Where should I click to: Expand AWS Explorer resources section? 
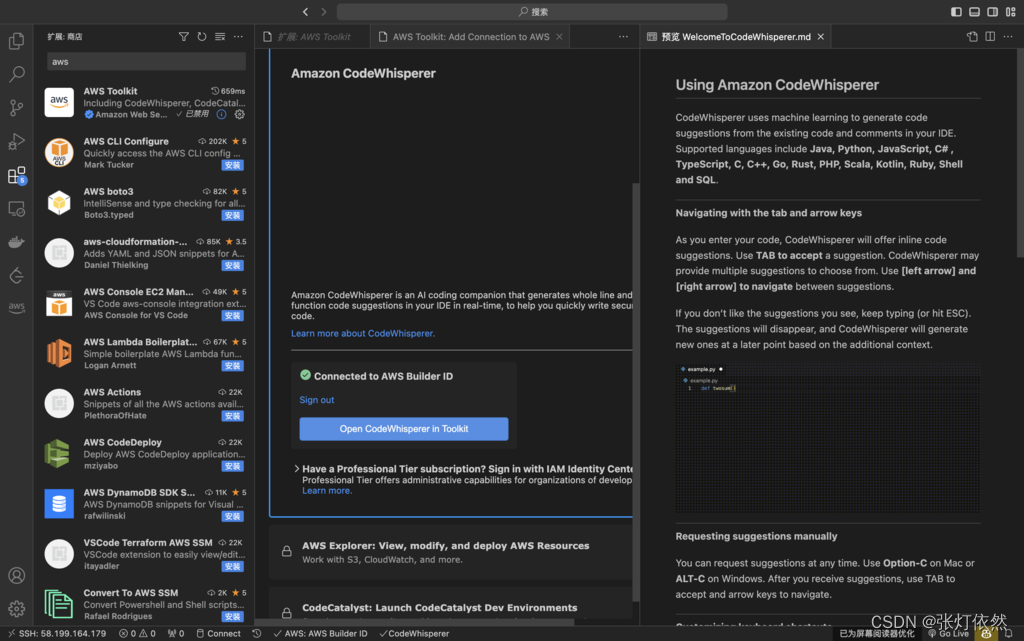451,552
